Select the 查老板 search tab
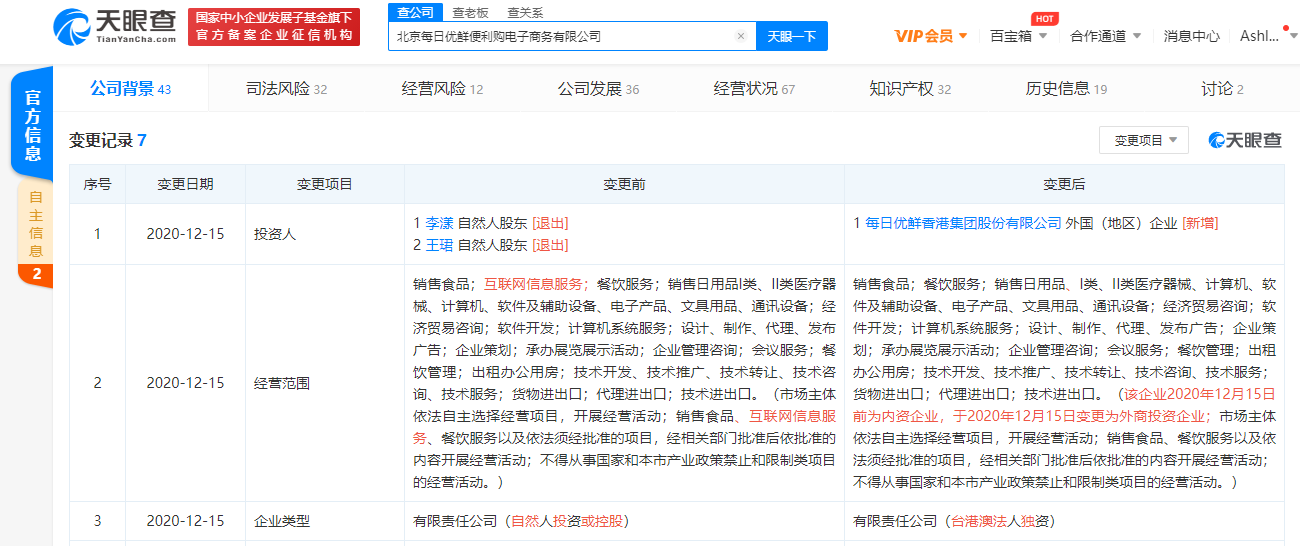The image size is (1300, 546). tap(470, 12)
